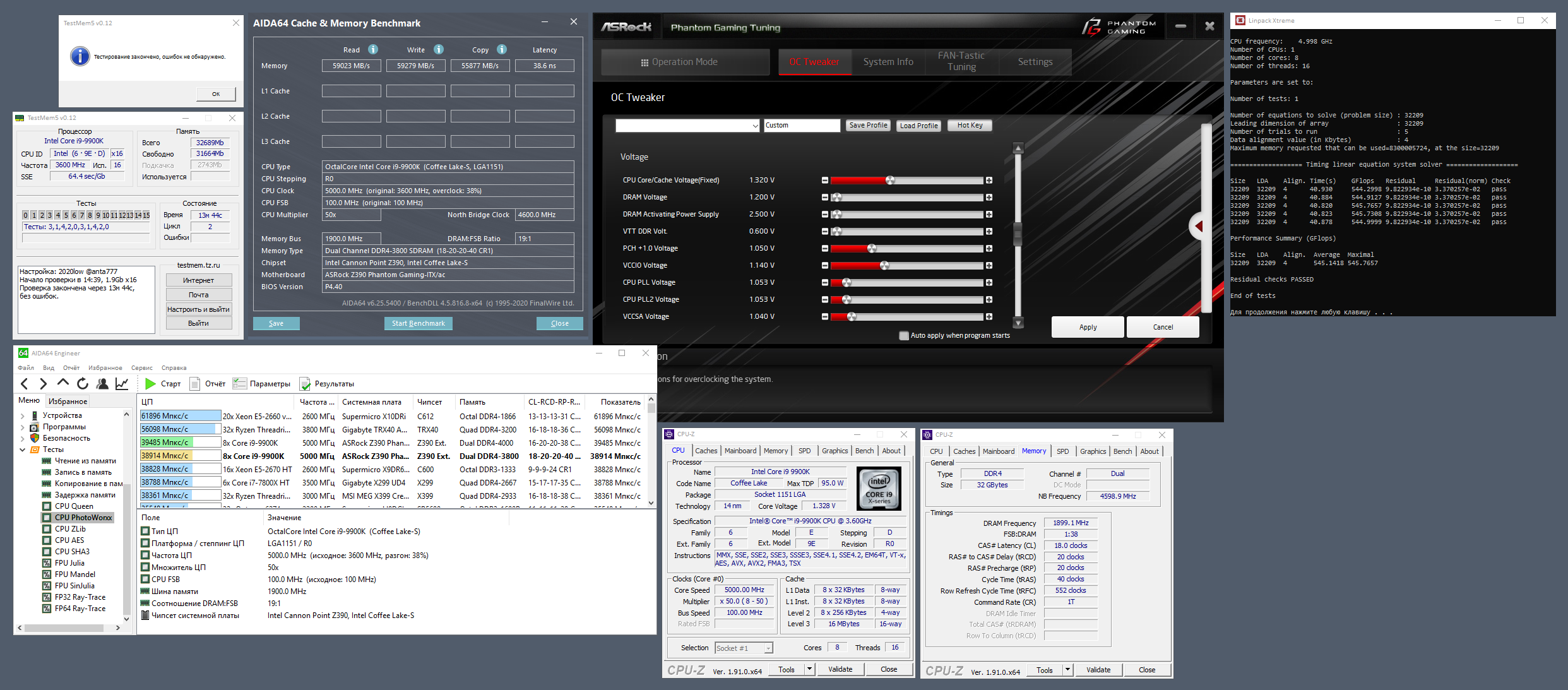
Task: Open the Результаты icon in AIDA64 toolbar
Action: coord(305,383)
